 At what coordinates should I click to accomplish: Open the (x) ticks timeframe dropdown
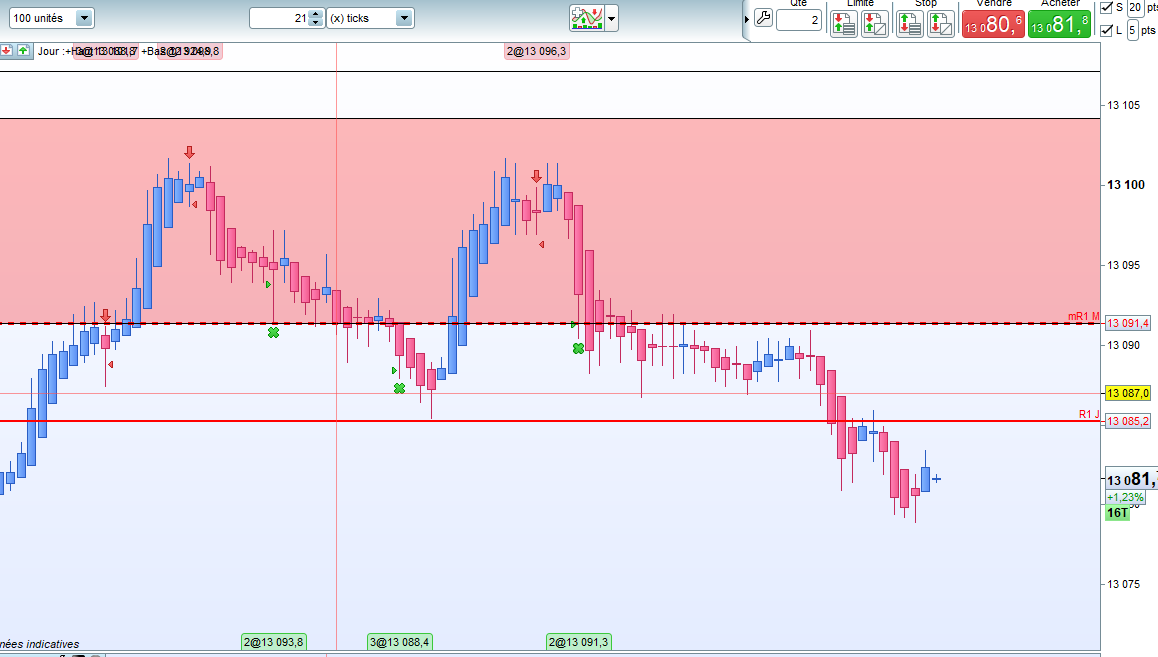[x=370, y=18]
